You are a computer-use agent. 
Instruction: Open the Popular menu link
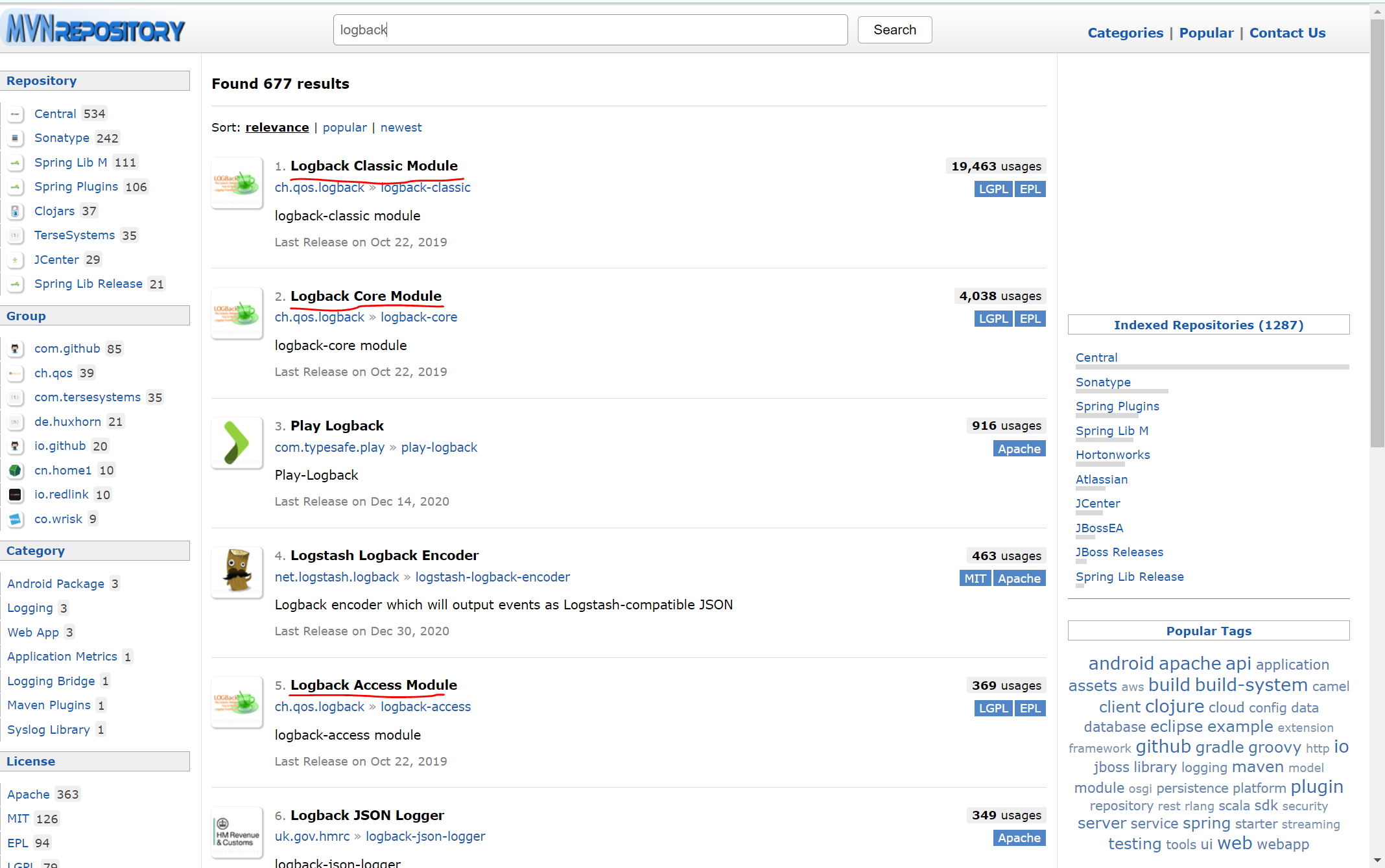click(1206, 33)
